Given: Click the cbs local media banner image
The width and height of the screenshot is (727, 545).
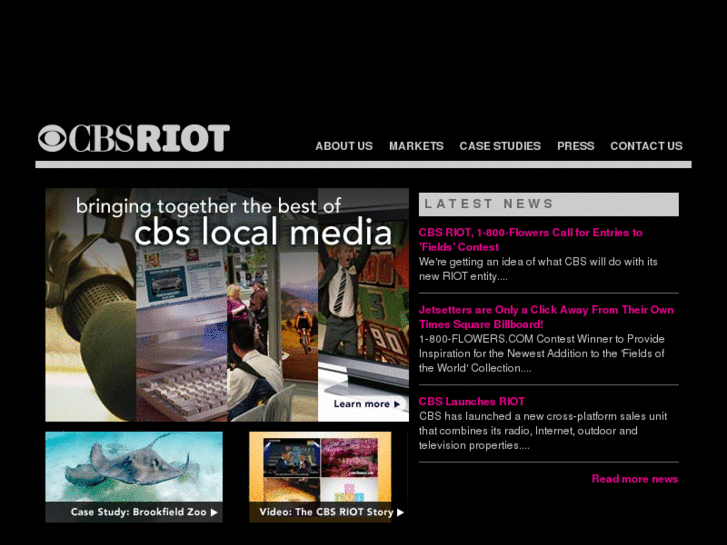Looking at the screenshot, I should click(x=227, y=305).
